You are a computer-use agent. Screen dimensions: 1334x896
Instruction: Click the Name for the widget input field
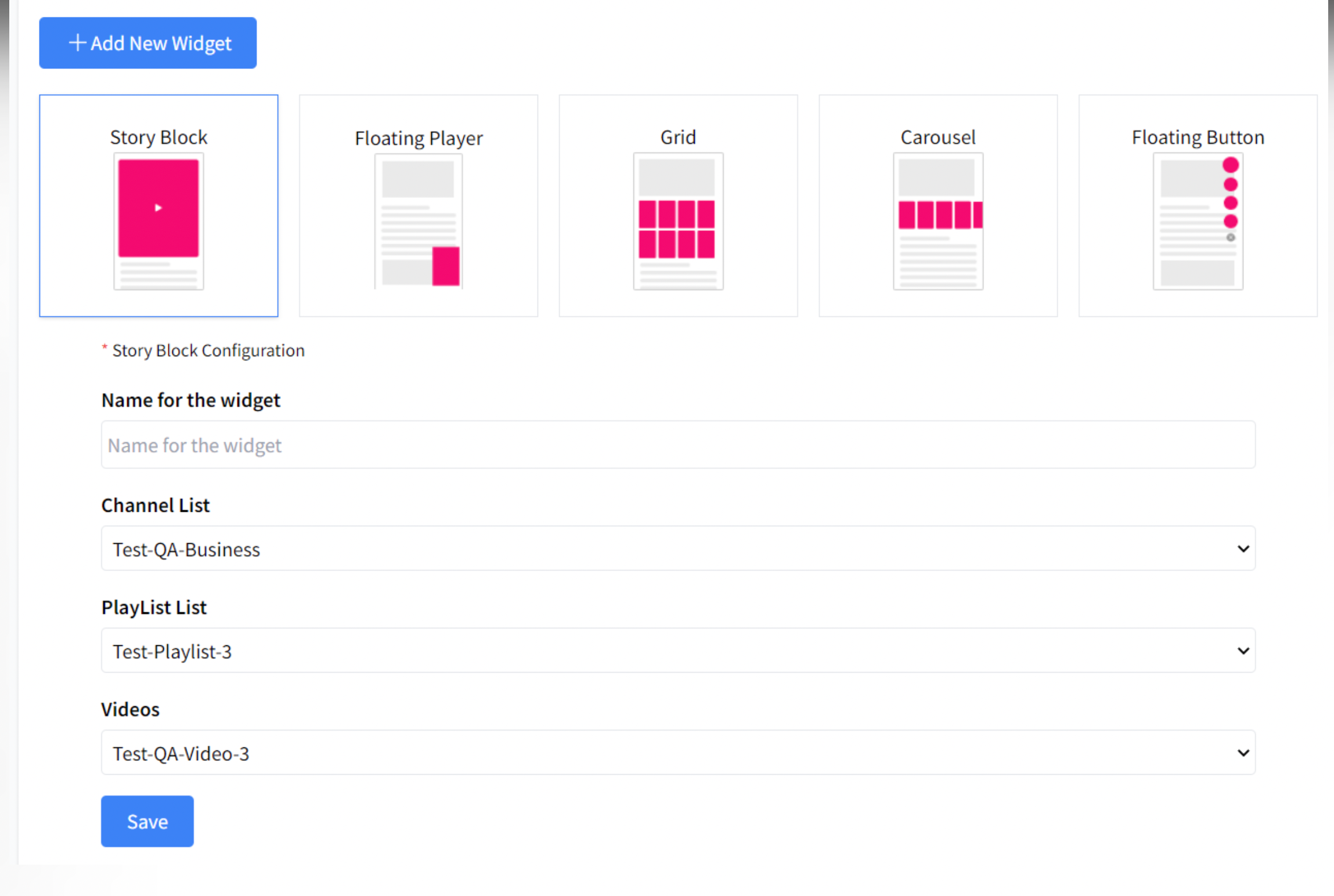[x=677, y=445]
